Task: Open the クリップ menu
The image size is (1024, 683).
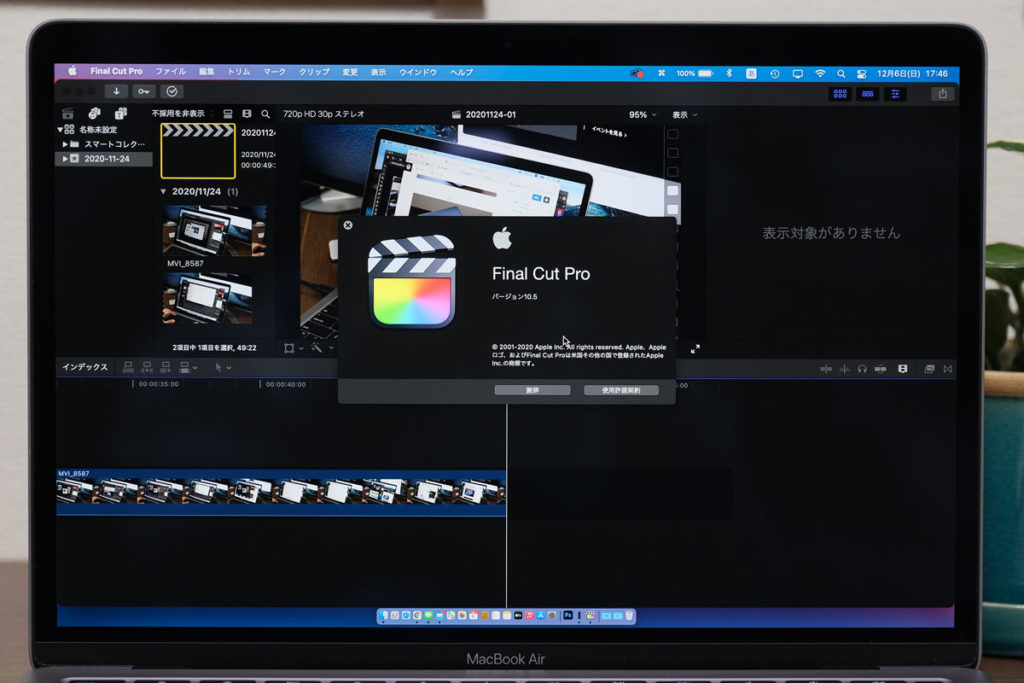Action: click(x=314, y=72)
